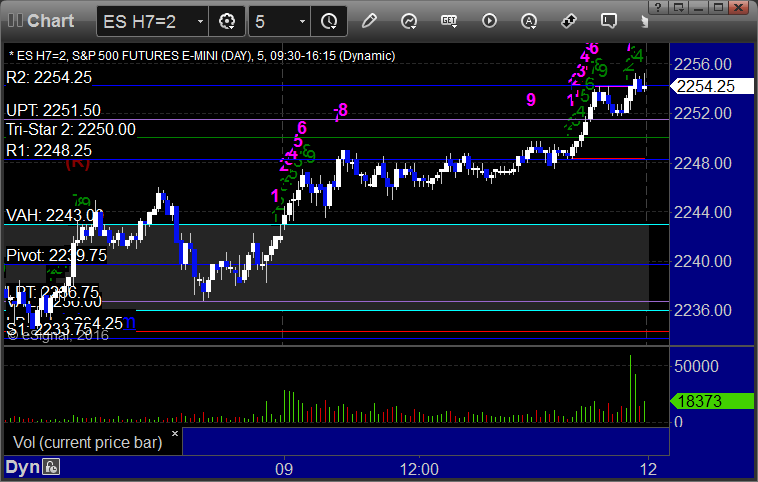
Task: Click the diamond arrows trade icon
Action: tap(568, 21)
